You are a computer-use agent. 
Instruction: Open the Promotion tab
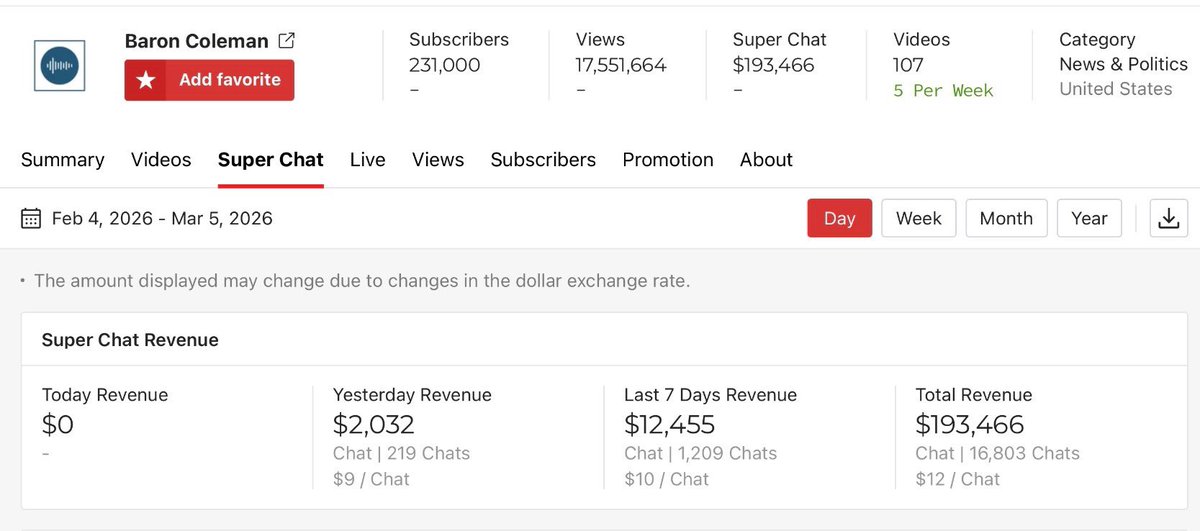[x=668, y=160]
